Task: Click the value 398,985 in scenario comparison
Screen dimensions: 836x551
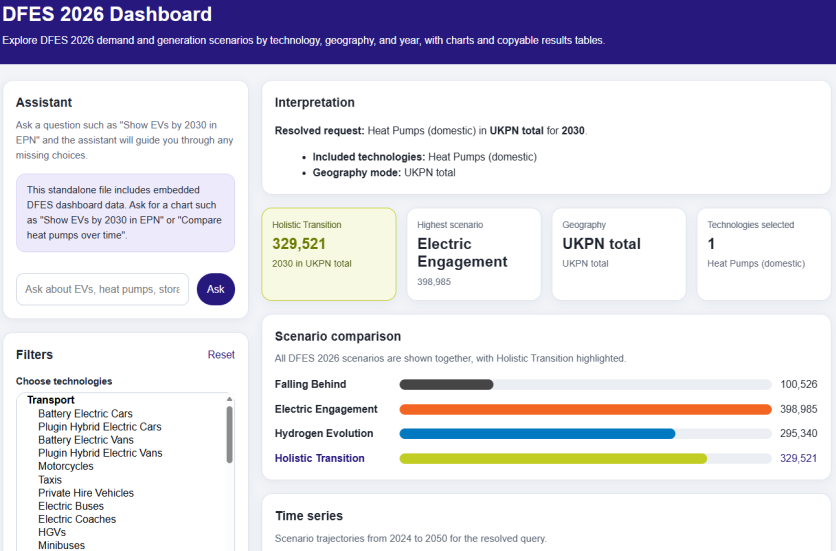Action: pos(799,409)
